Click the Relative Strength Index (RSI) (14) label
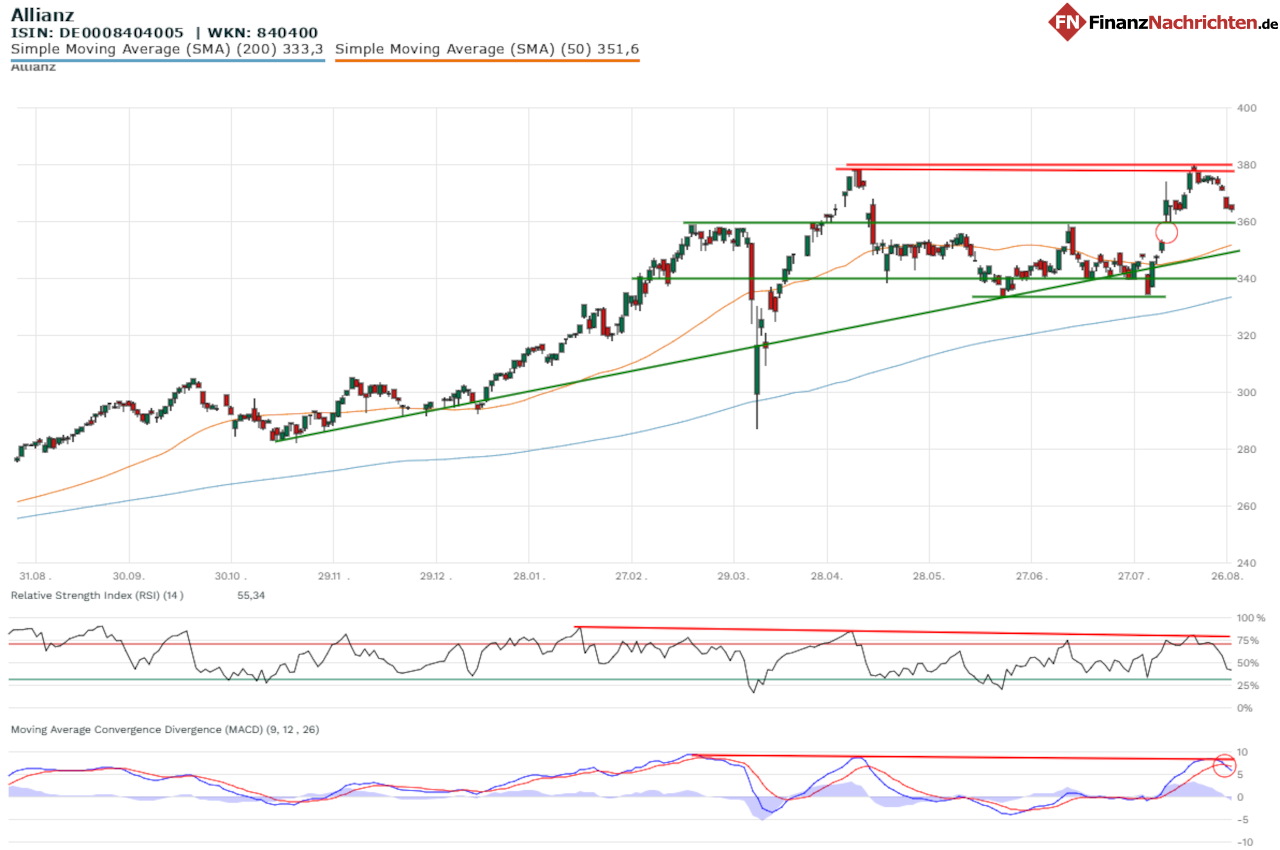Image resolution: width=1280 pixels, height=850 pixels. [x=97, y=595]
